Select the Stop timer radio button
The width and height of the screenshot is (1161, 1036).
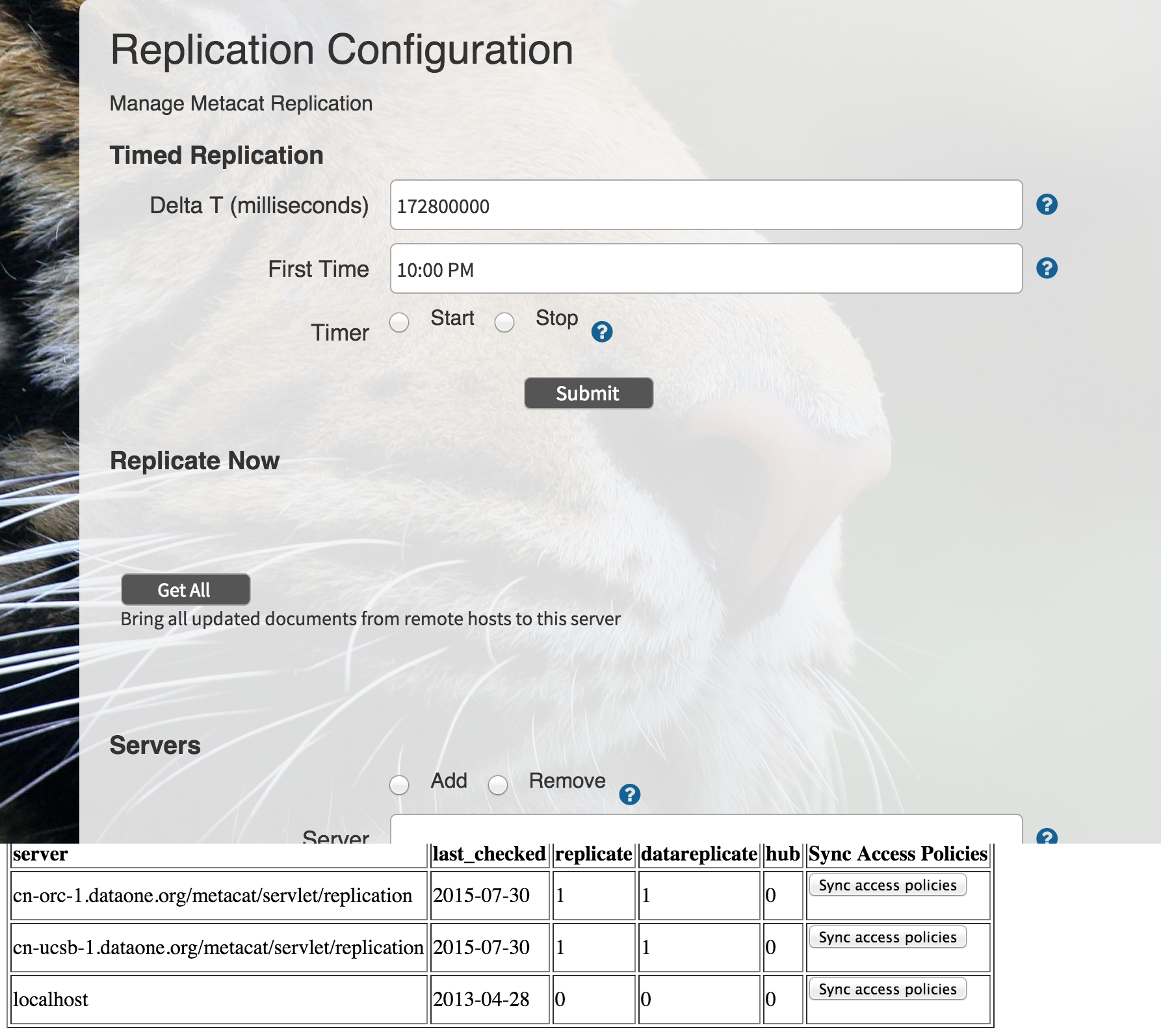504,322
